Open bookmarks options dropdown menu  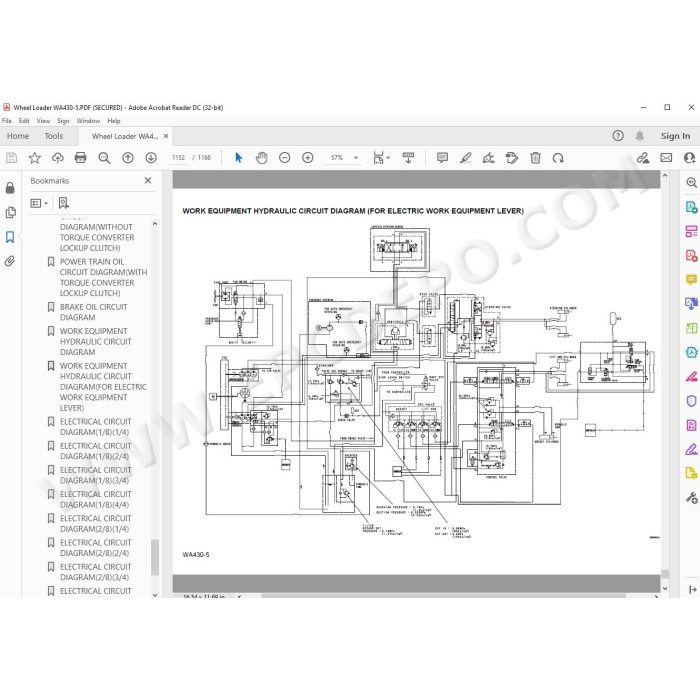click(x=39, y=204)
